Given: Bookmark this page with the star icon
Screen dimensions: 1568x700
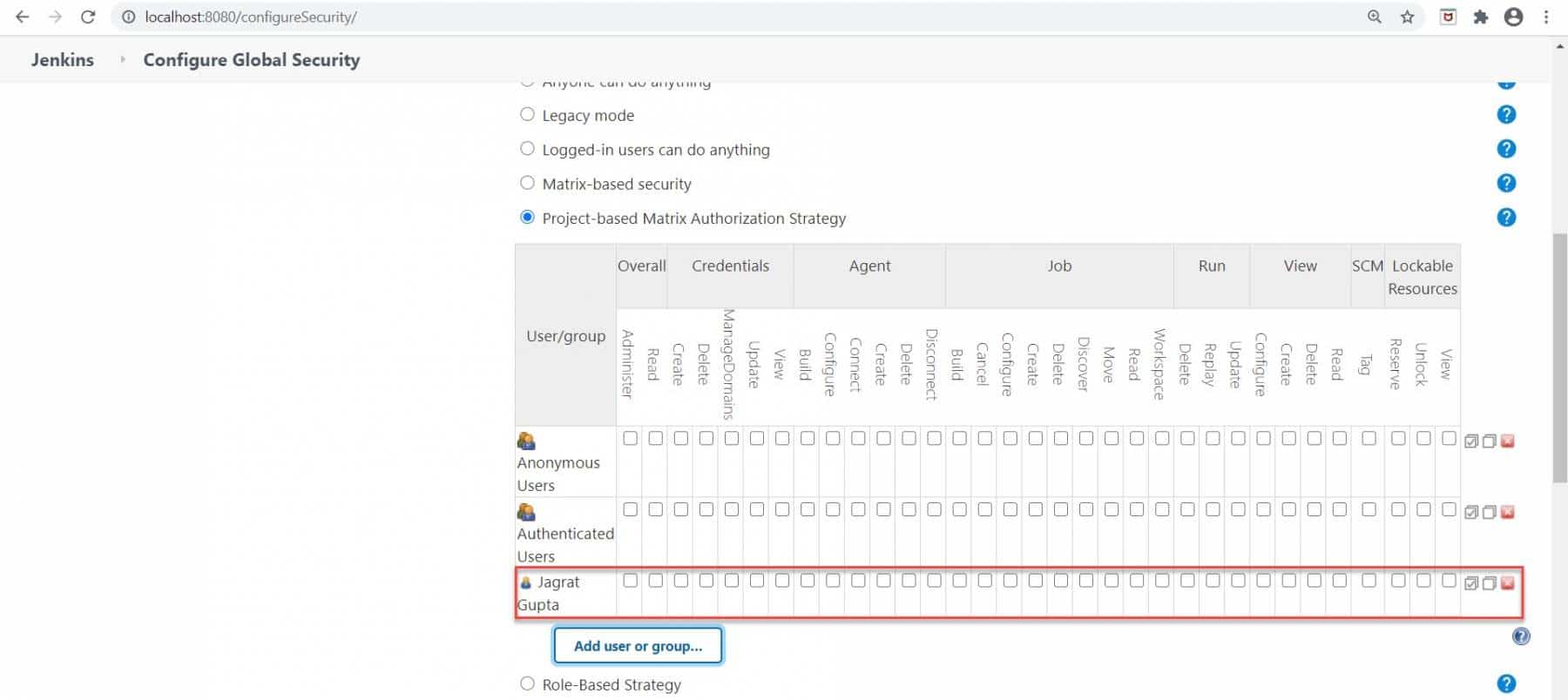Looking at the screenshot, I should [x=1407, y=17].
